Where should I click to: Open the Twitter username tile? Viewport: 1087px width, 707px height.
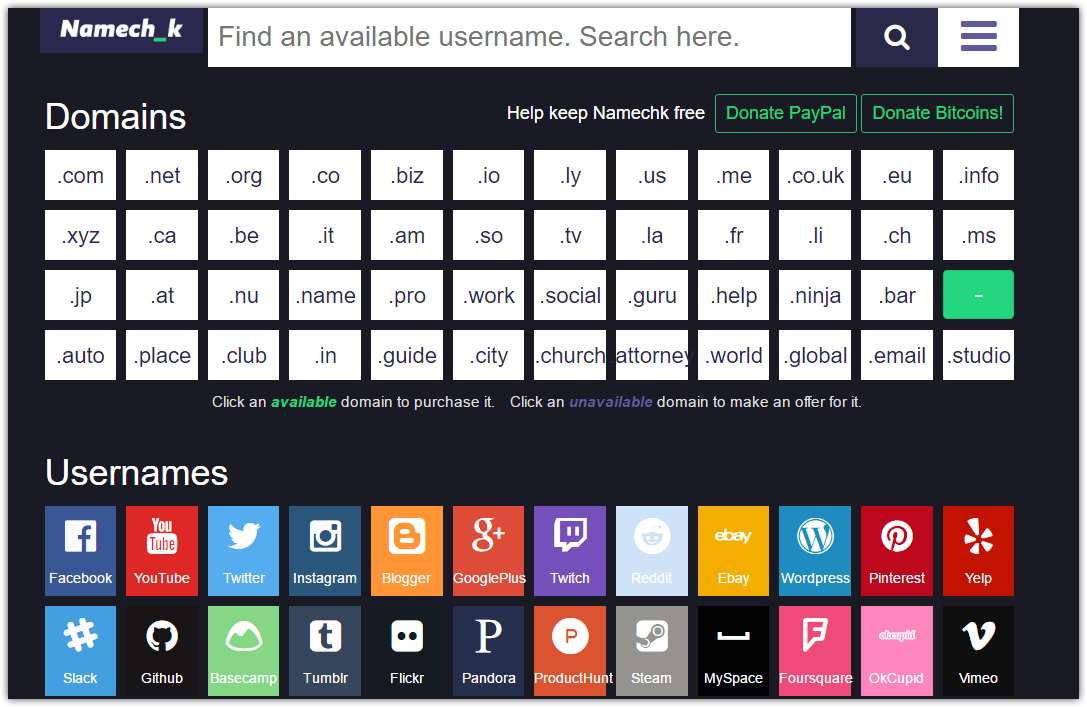pos(243,551)
